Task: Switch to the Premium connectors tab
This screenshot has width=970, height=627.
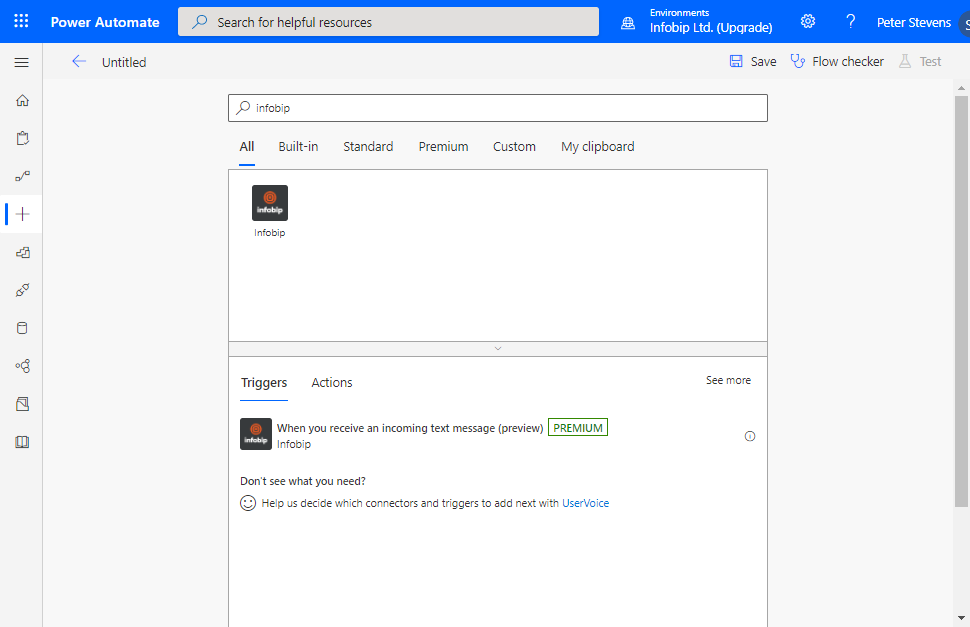Action: (443, 147)
